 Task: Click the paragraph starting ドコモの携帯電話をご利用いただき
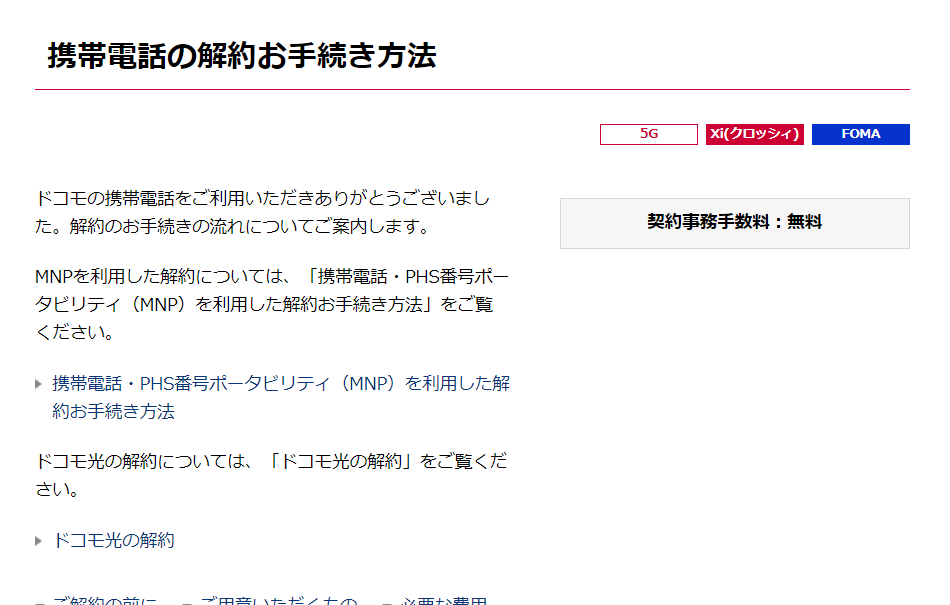[x=262, y=212]
